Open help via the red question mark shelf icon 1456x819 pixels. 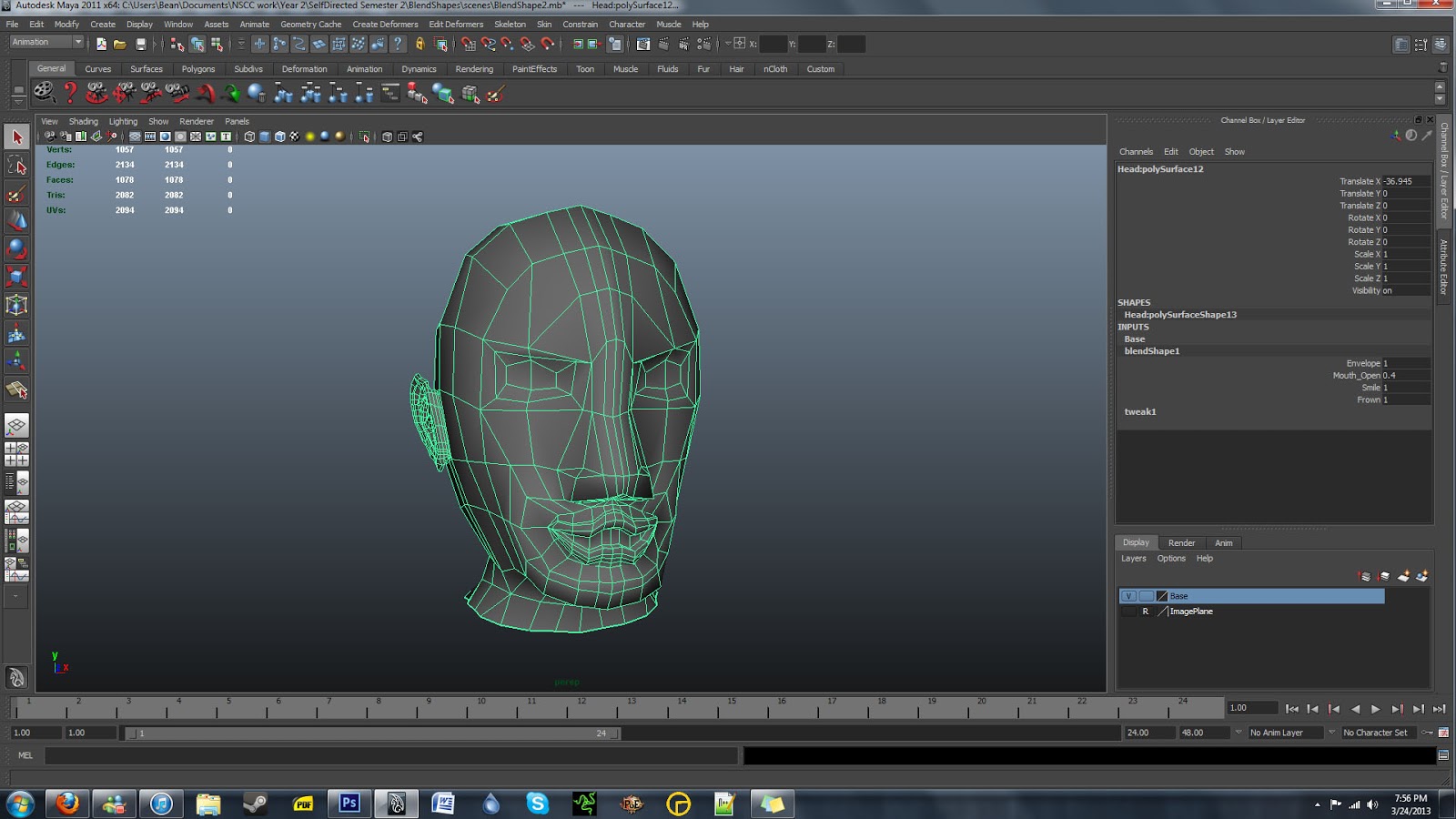pyautogui.click(x=69, y=91)
